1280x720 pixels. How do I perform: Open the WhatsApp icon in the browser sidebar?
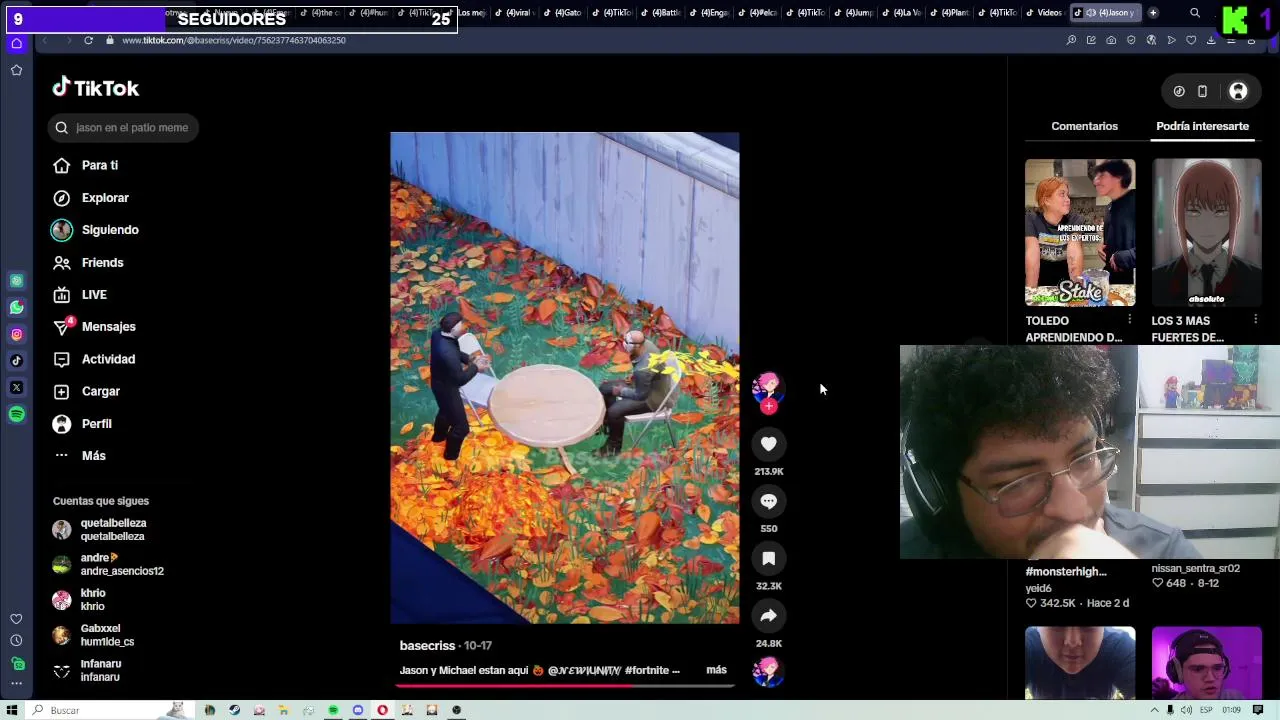point(16,308)
